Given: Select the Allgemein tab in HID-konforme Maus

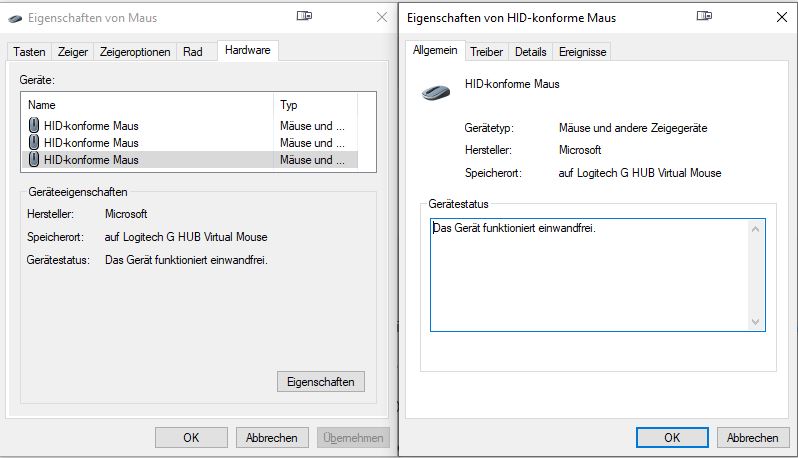Looking at the screenshot, I should click(x=435, y=50).
